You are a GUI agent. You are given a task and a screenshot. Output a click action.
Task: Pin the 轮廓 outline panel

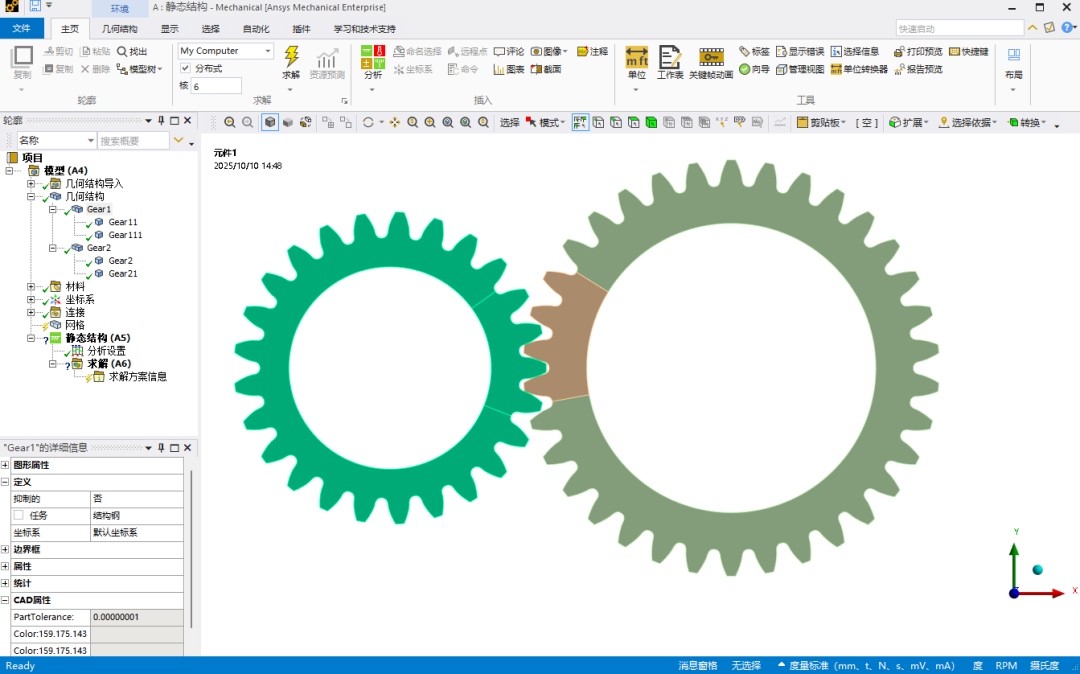[x=161, y=120]
